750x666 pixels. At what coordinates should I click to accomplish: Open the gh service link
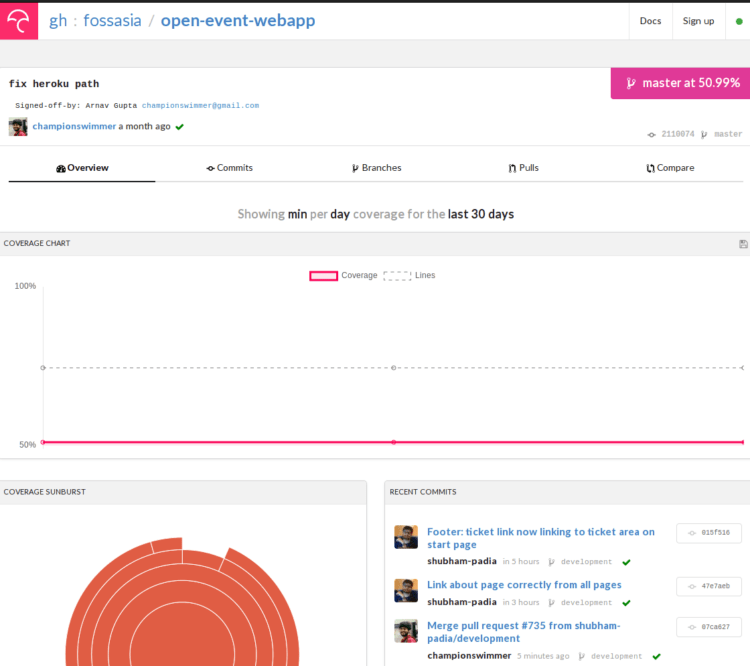click(x=58, y=21)
